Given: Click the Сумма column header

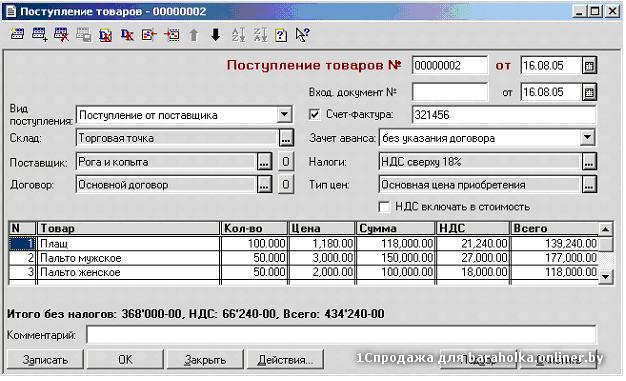Looking at the screenshot, I should tap(396, 228).
